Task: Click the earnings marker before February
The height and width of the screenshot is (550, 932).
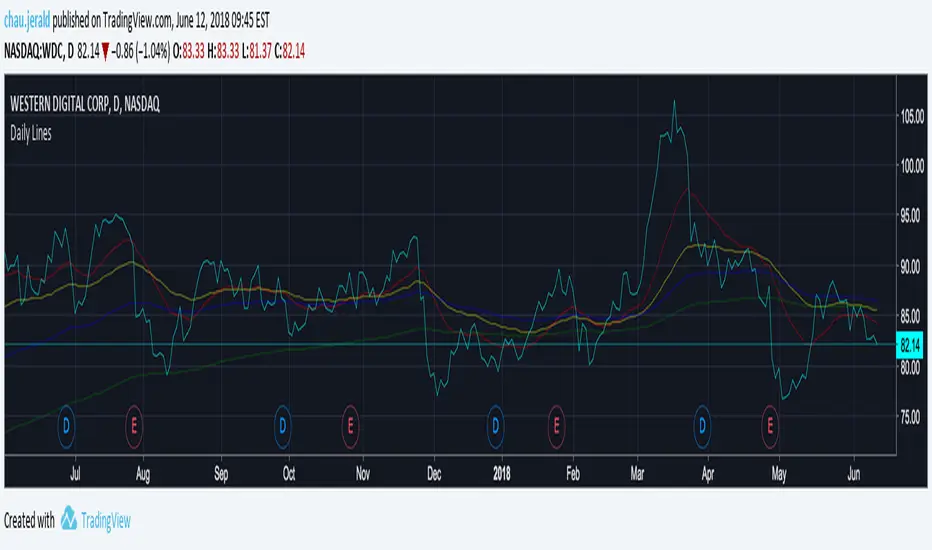Action: 556,426
